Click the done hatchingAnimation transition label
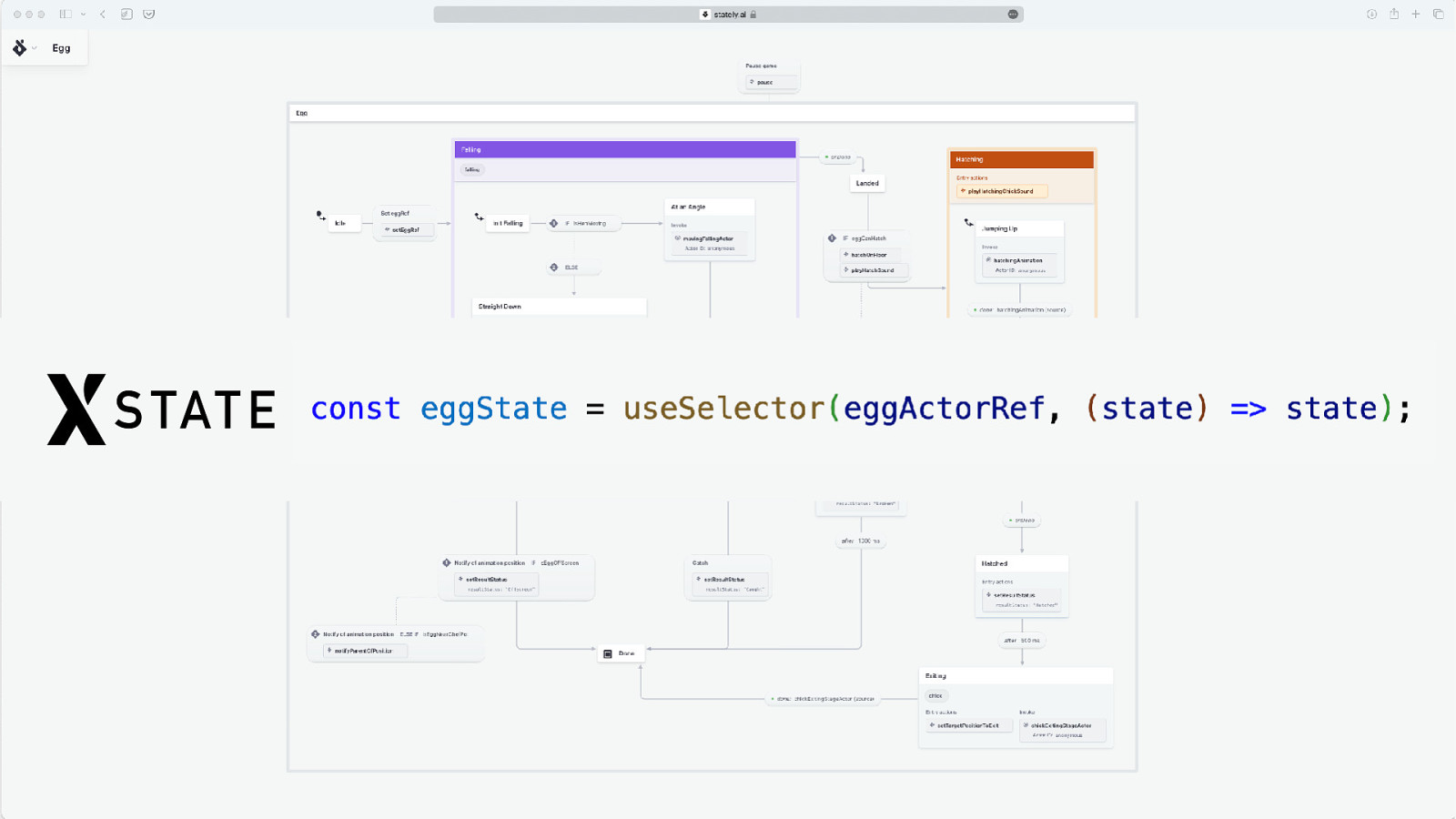 coord(1020,309)
